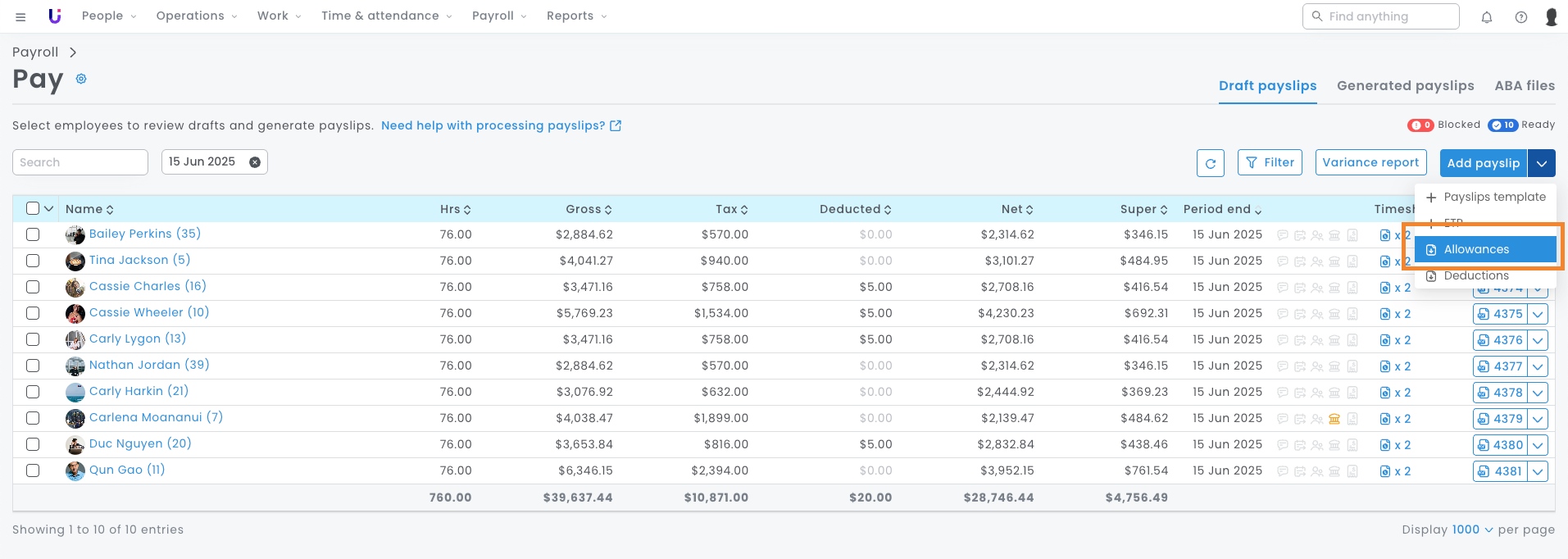1568x559 pixels.
Task: Expand dropdown next to payslip 4379
Action: click(x=1538, y=419)
